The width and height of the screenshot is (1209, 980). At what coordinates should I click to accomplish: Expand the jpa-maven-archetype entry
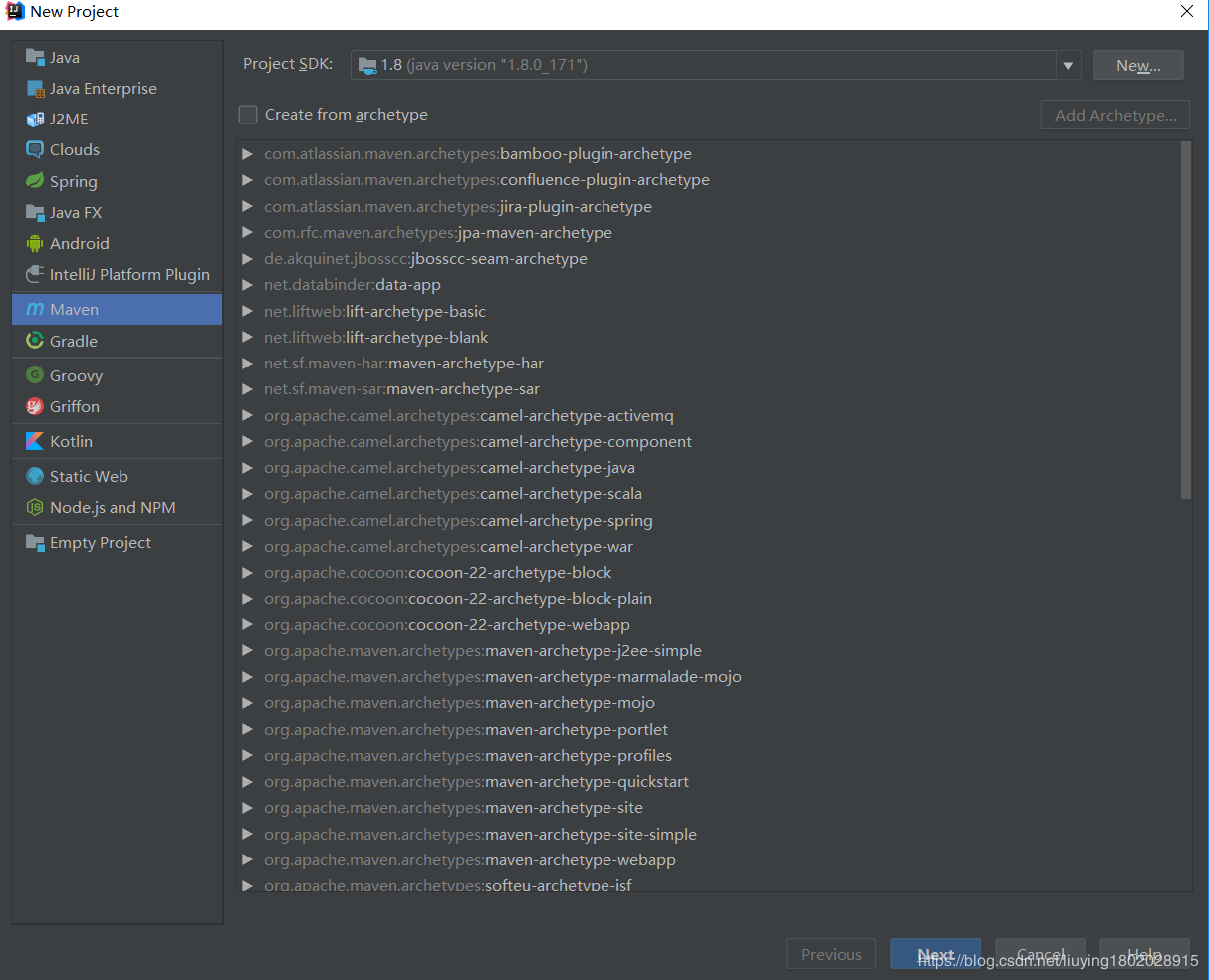pos(247,232)
